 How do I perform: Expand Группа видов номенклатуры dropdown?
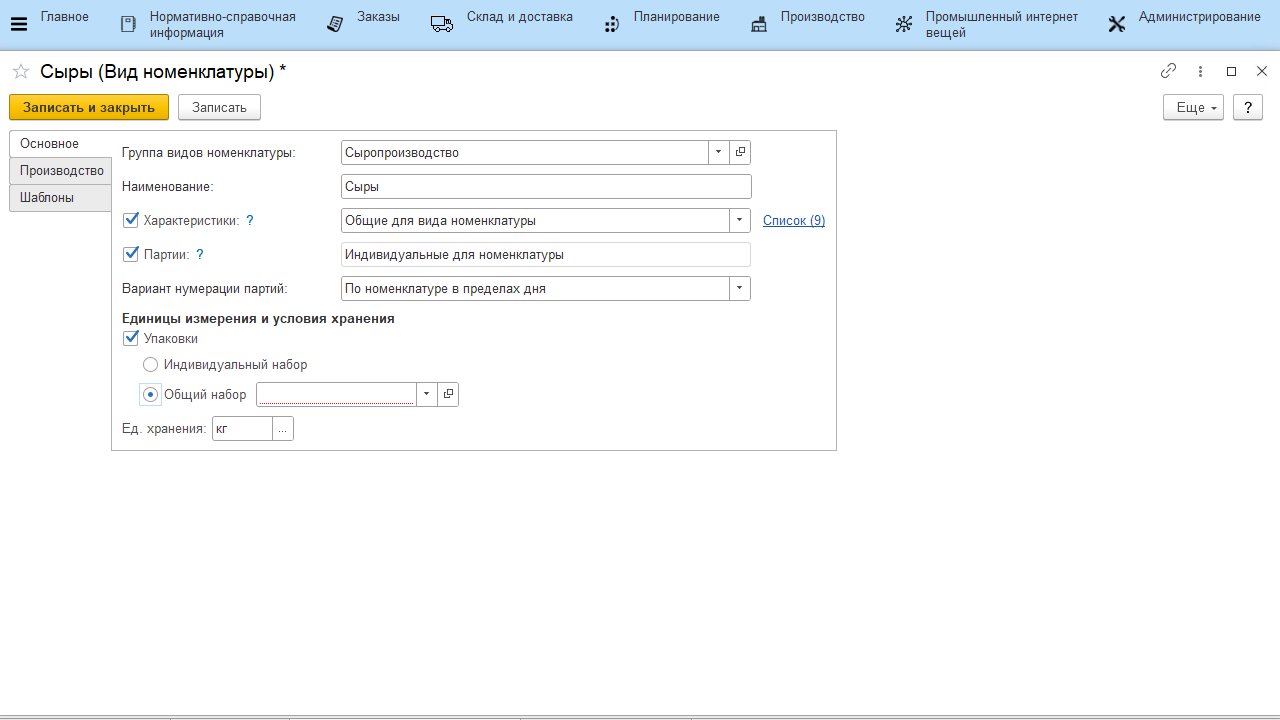[718, 153]
